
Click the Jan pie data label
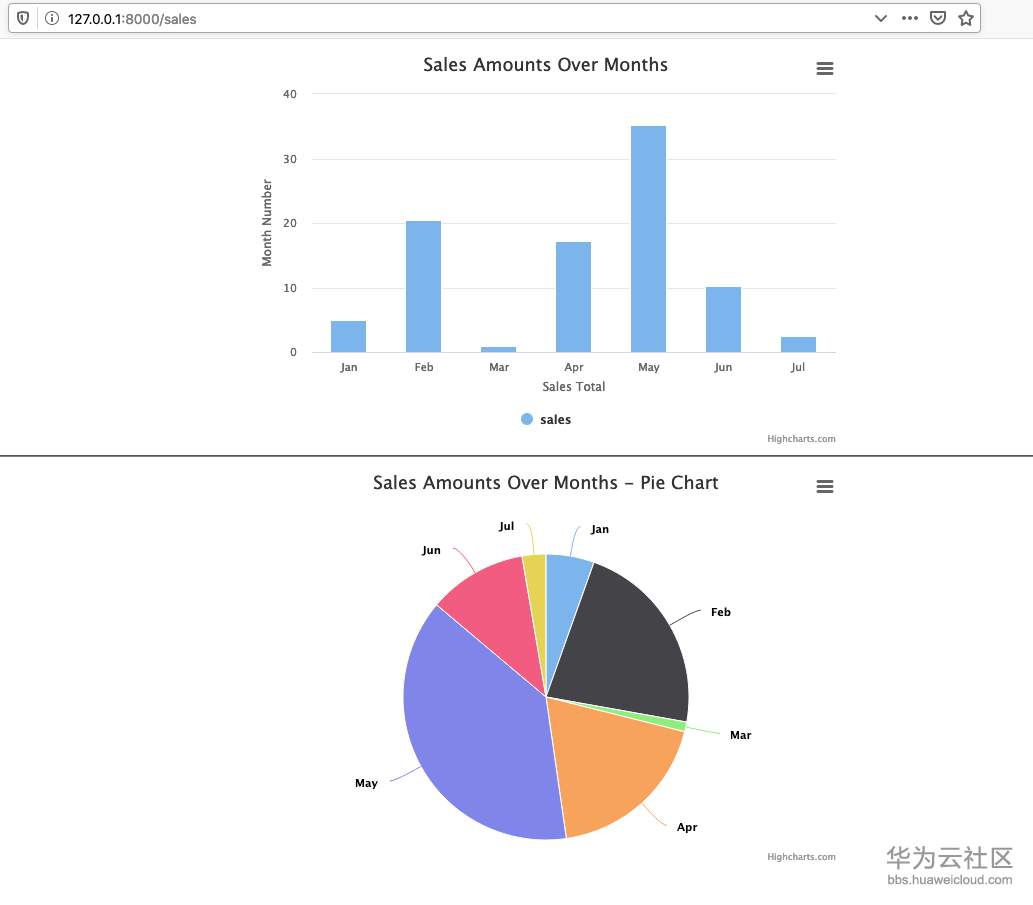tap(600, 529)
